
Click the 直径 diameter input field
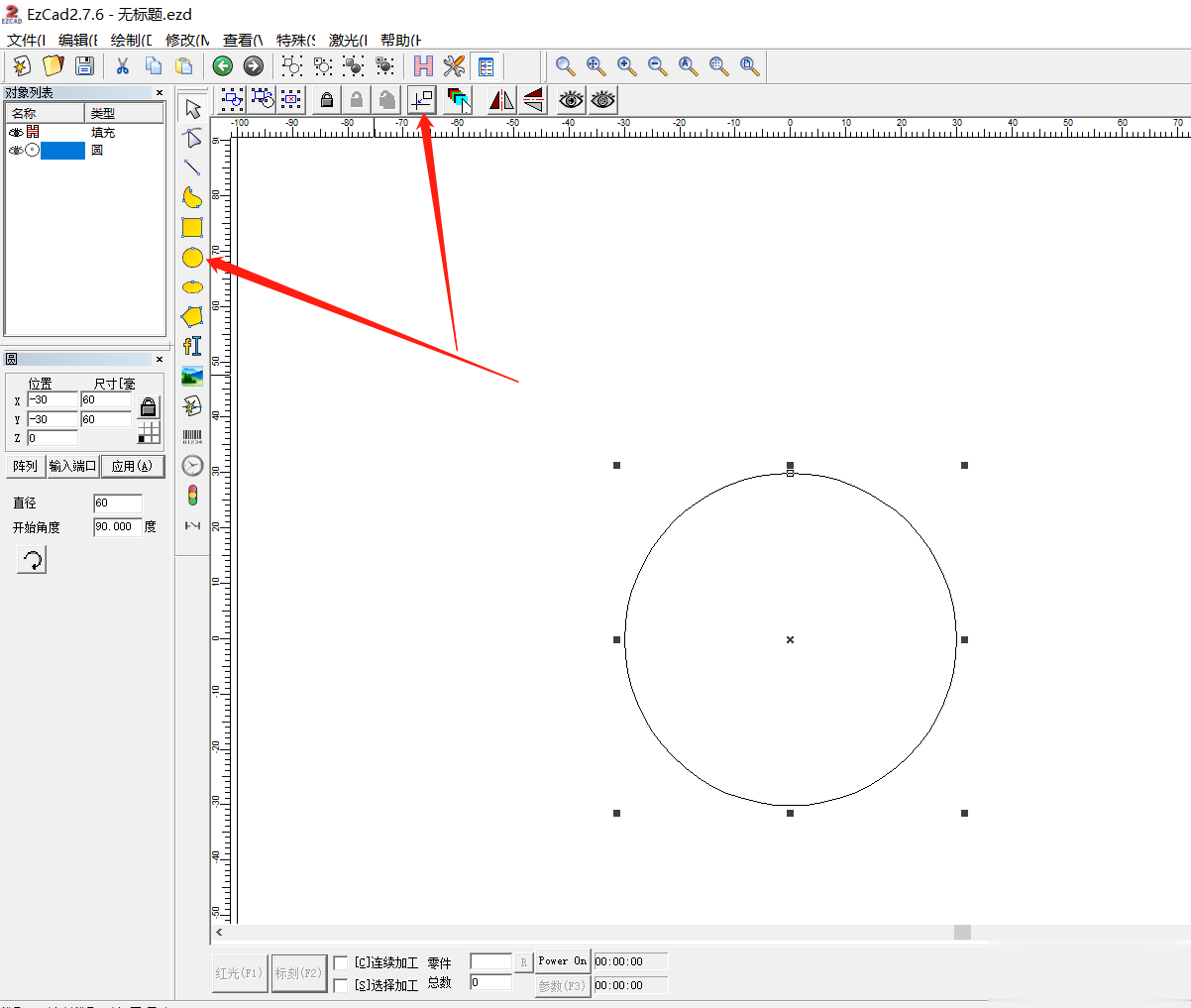[x=118, y=503]
